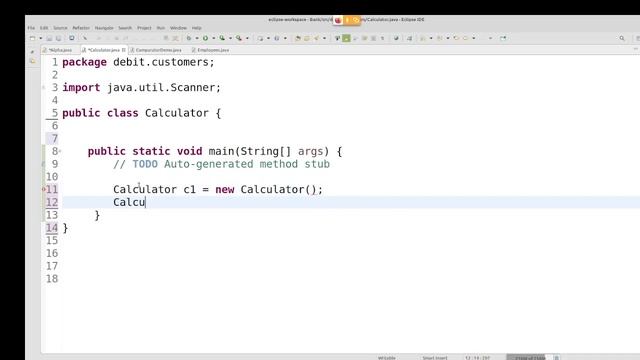Expand the New Java Package dropdown arrow

(268, 38)
